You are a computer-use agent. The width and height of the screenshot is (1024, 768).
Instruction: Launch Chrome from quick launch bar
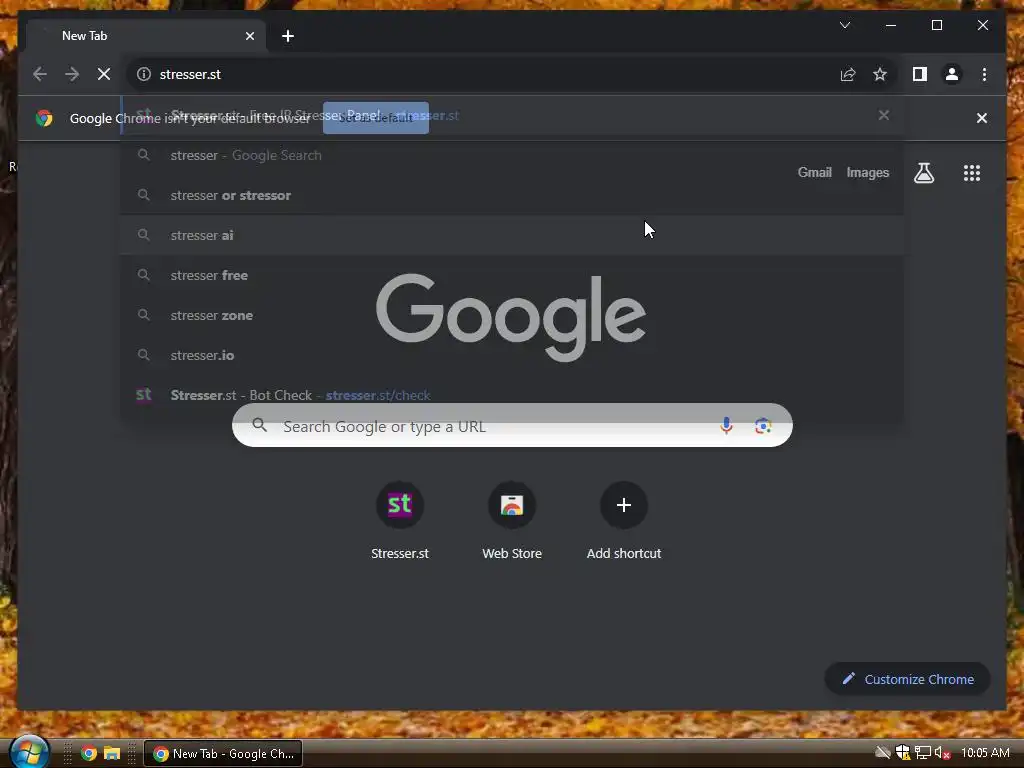[89, 753]
